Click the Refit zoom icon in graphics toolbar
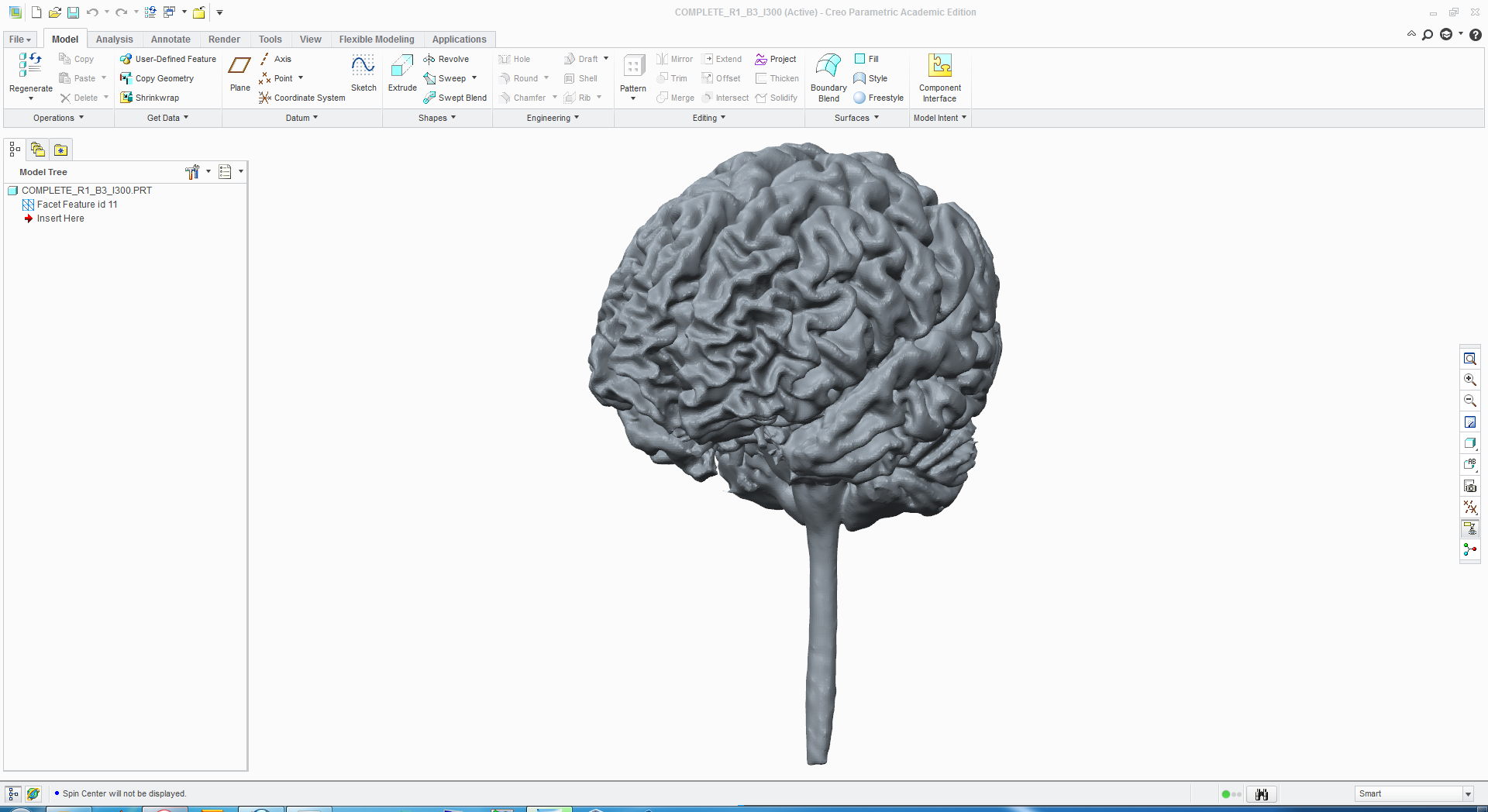The height and width of the screenshot is (812, 1488). [x=1469, y=359]
